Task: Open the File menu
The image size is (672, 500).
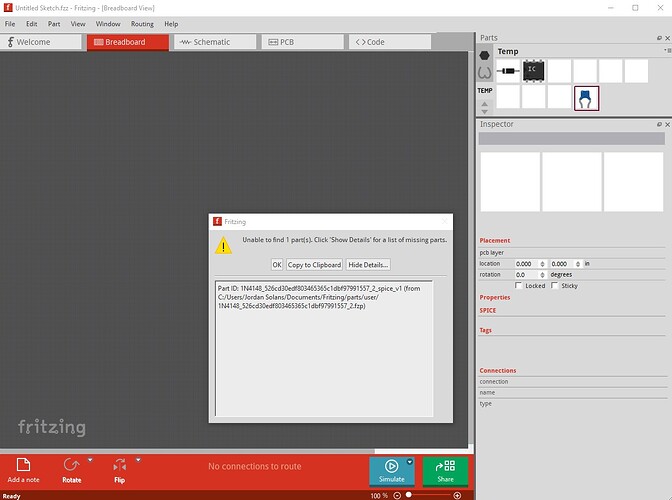Action: 10,24
